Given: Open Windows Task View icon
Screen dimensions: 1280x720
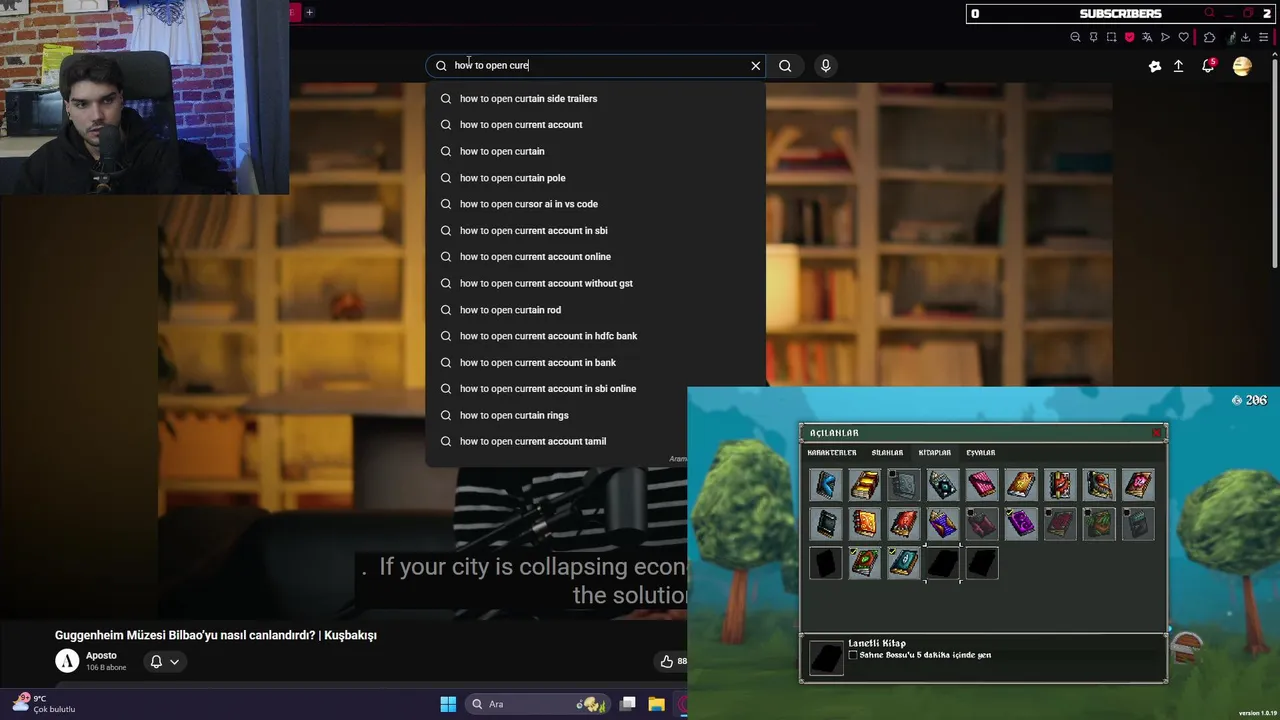Looking at the screenshot, I should tap(628, 704).
